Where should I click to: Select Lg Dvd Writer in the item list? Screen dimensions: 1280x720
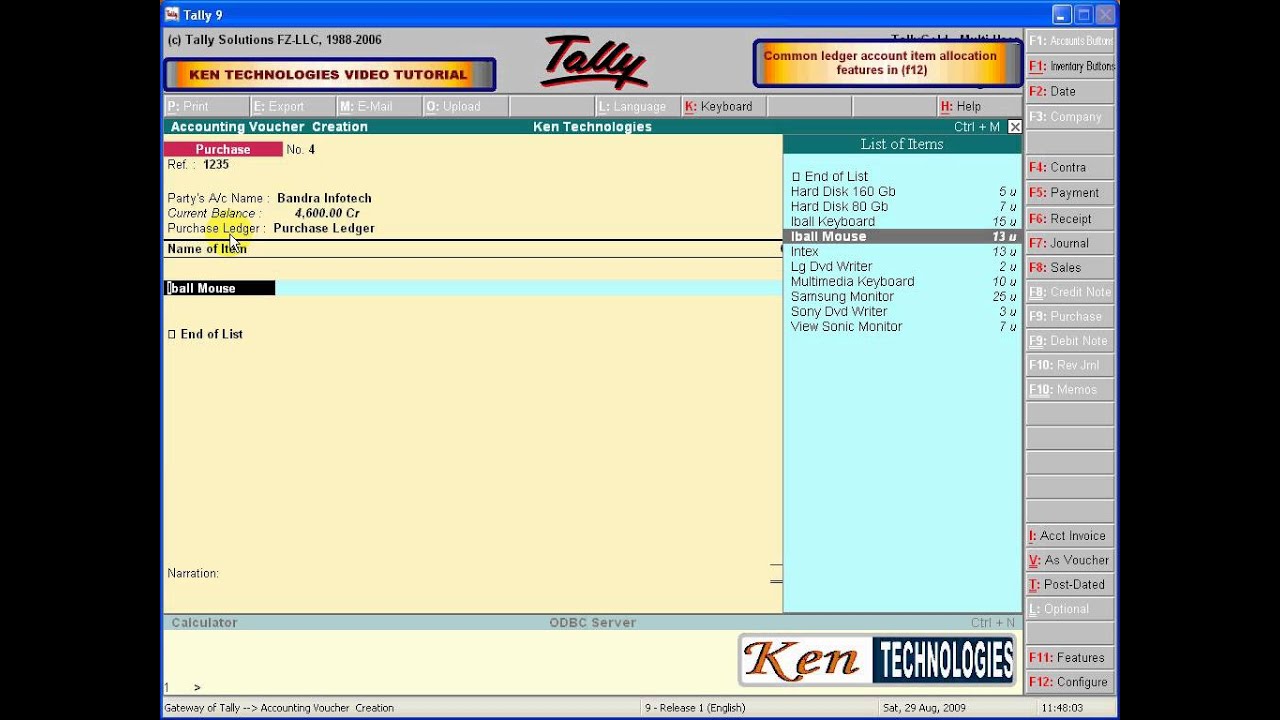click(902, 267)
